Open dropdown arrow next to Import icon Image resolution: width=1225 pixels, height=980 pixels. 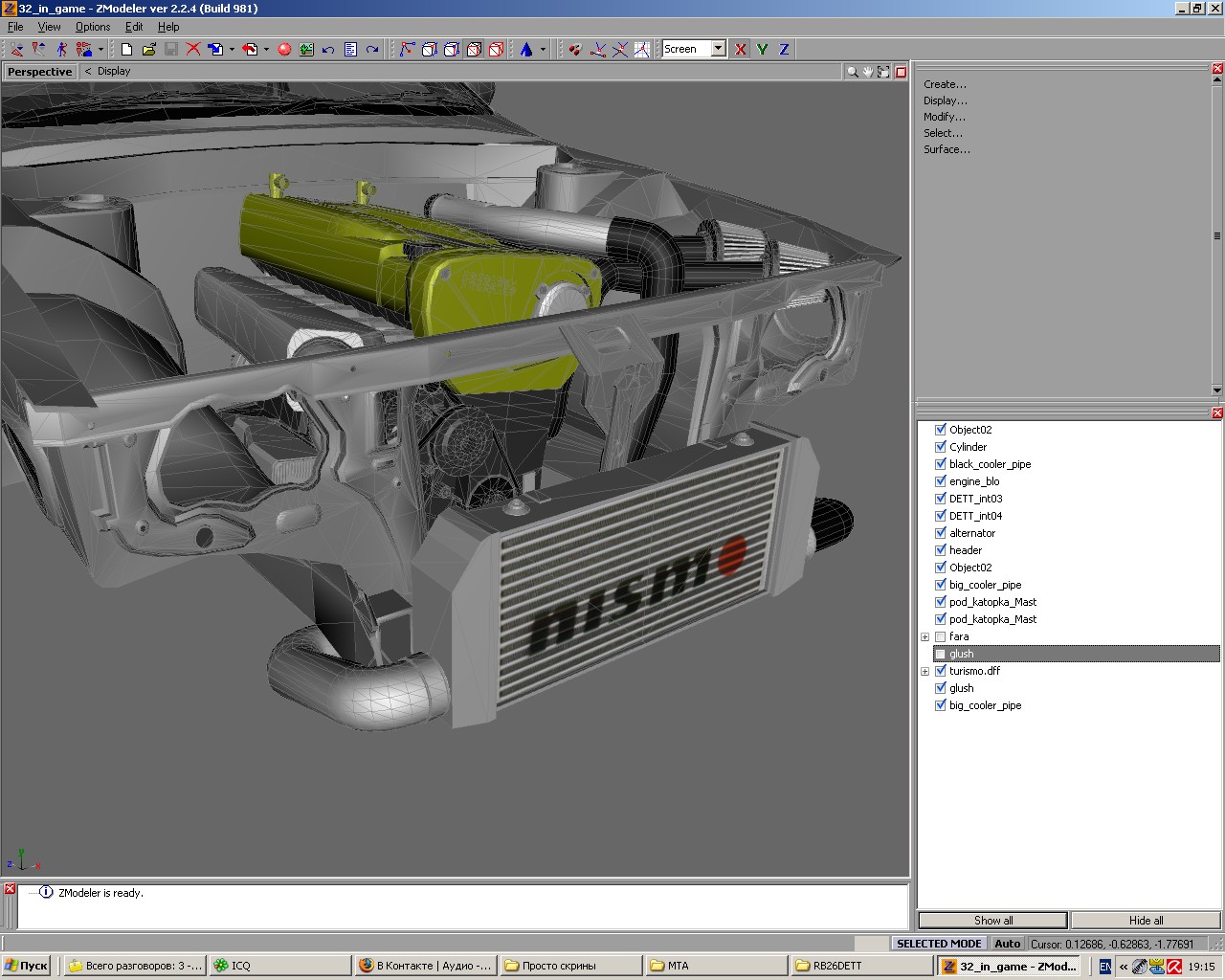pos(232,49)
